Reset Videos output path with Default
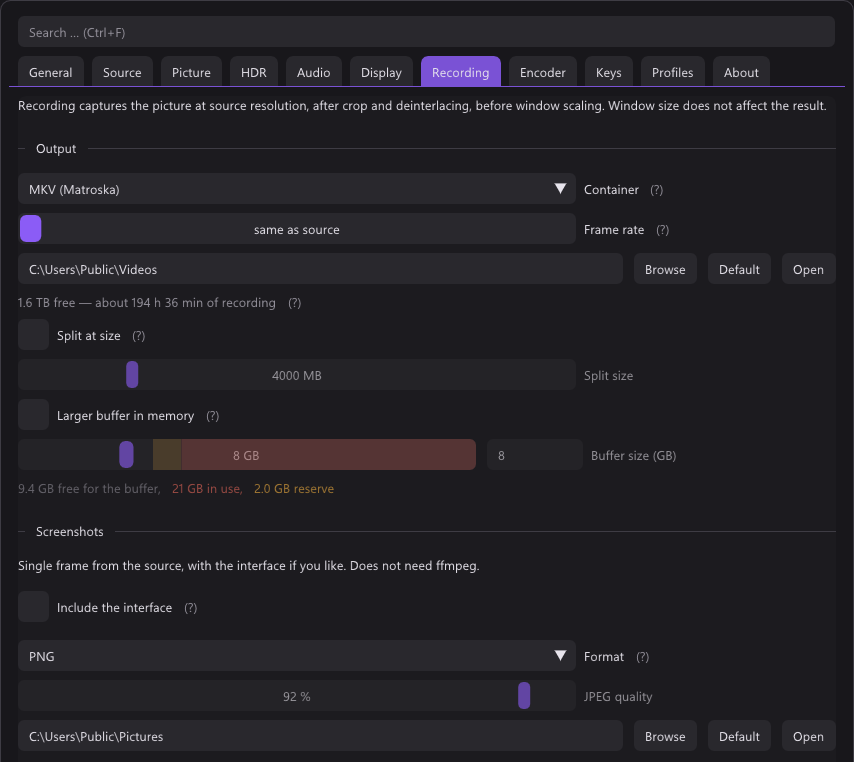The width and height of the screenshot is (854, 762). (739, 269)
